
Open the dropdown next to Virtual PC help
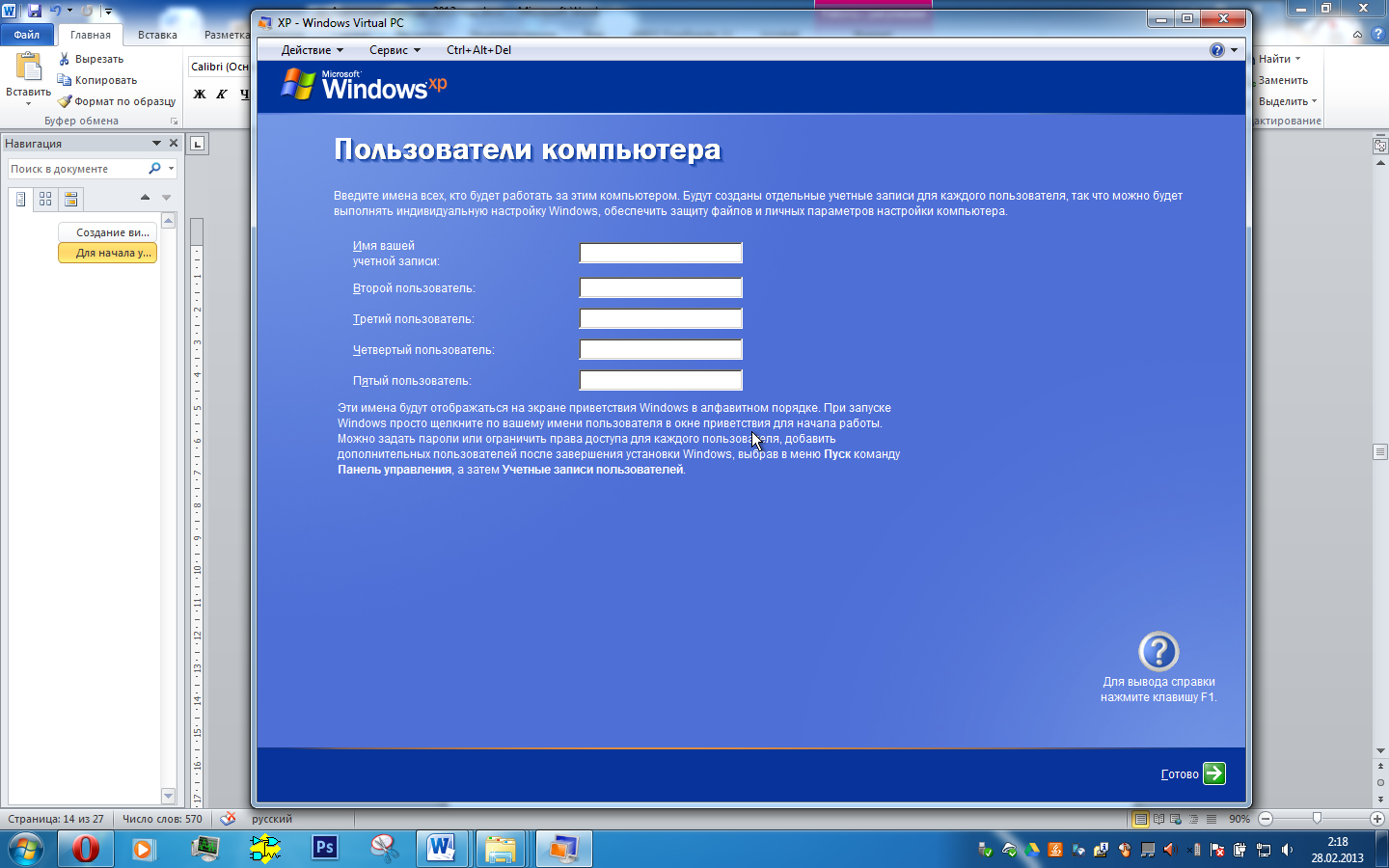pos(1234,50)
